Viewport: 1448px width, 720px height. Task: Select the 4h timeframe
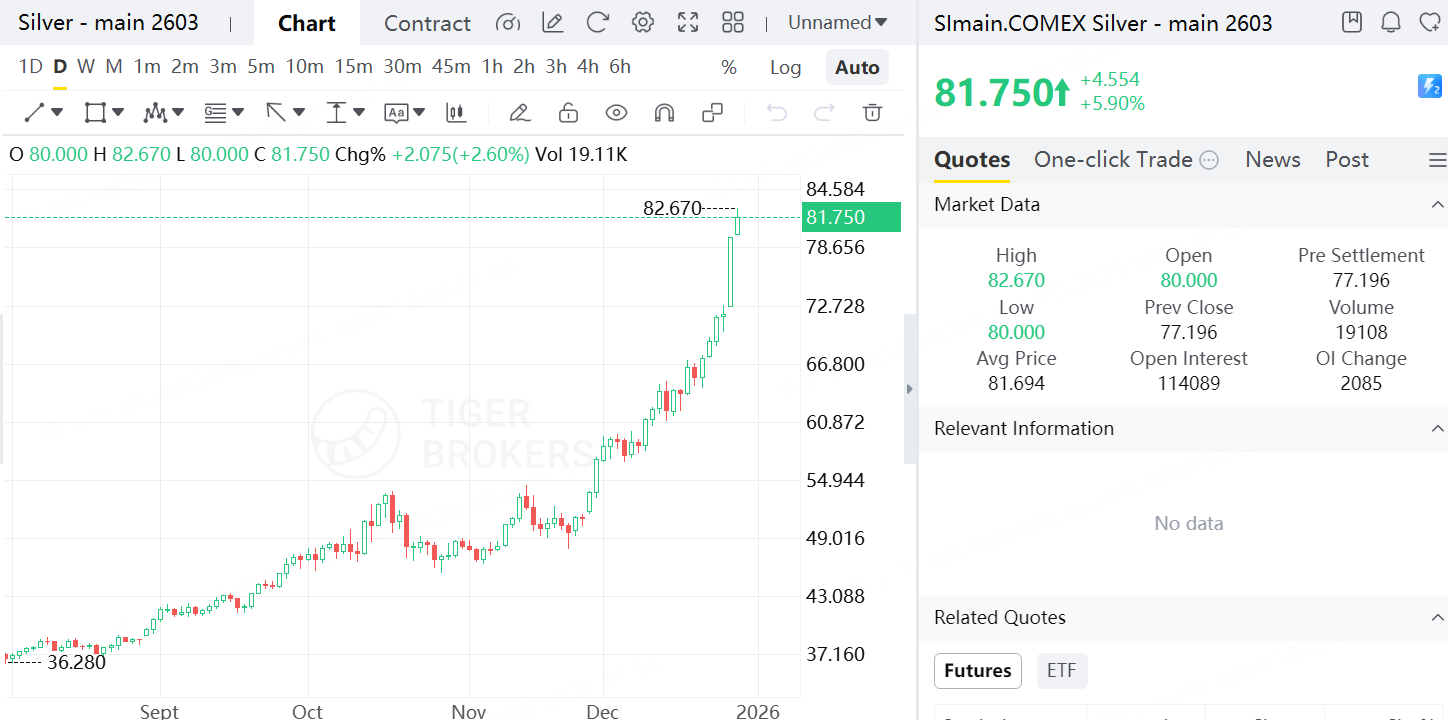[588, 67]
